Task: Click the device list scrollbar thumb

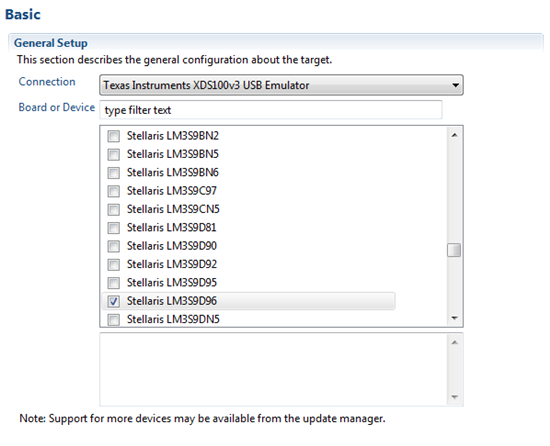Action: (454, 250)
